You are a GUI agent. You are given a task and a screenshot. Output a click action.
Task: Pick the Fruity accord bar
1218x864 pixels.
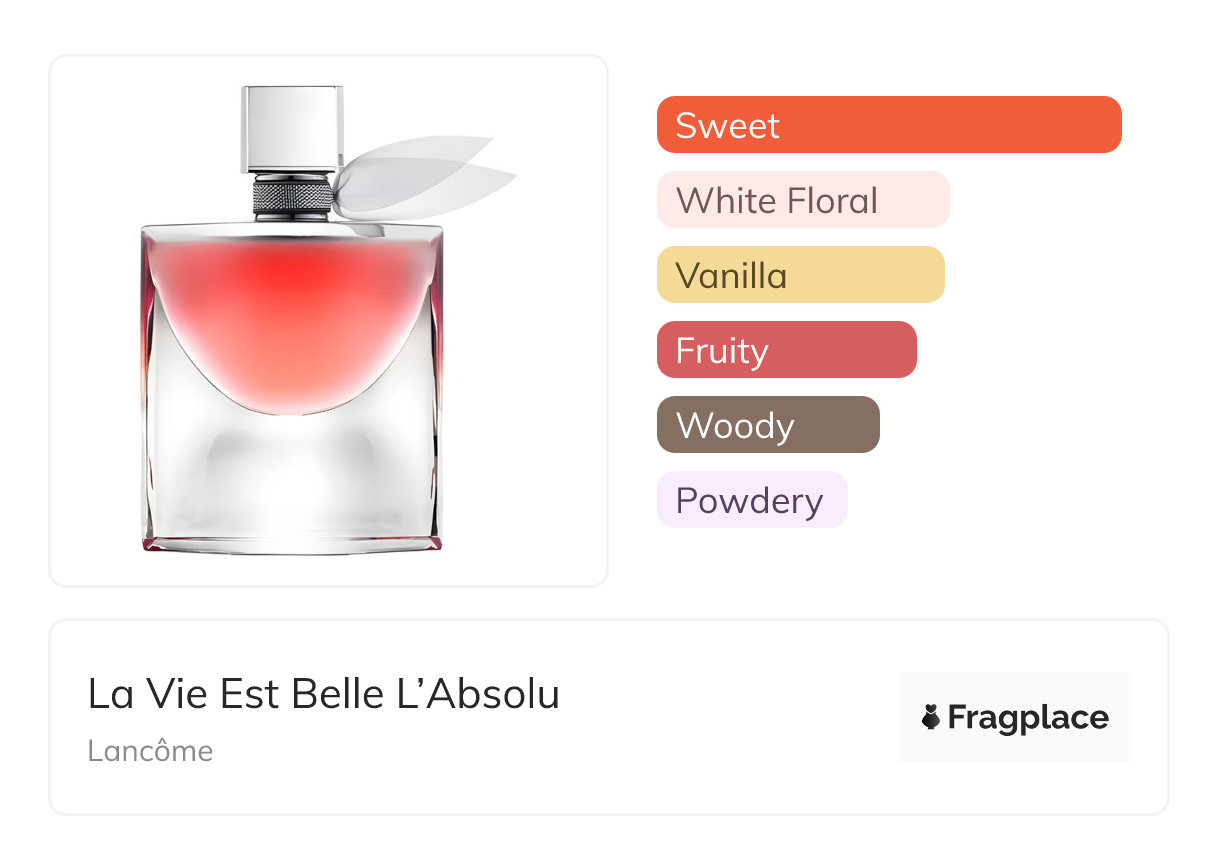(x=786, y=350)
